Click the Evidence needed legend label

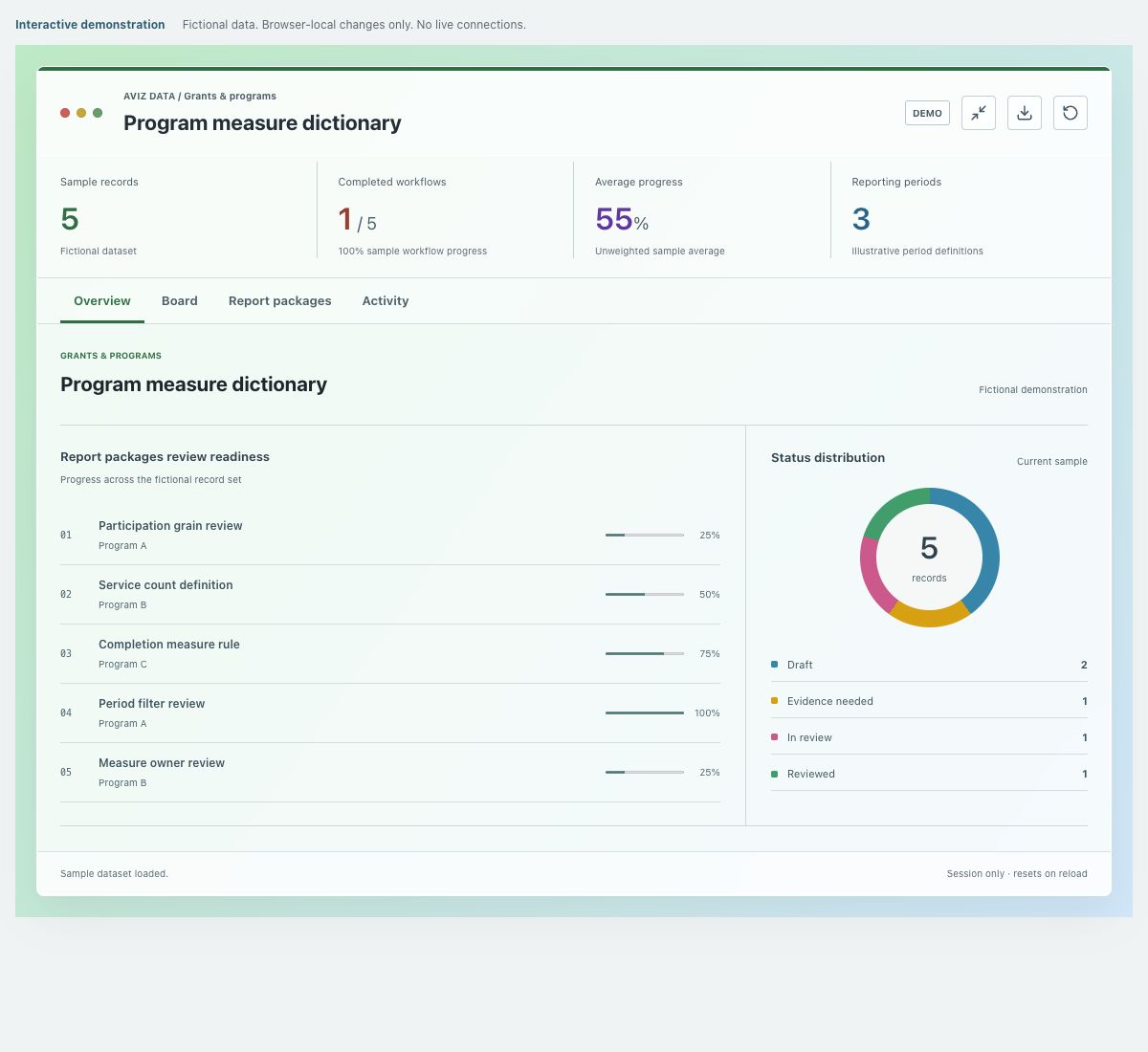[x=830, y=701]
